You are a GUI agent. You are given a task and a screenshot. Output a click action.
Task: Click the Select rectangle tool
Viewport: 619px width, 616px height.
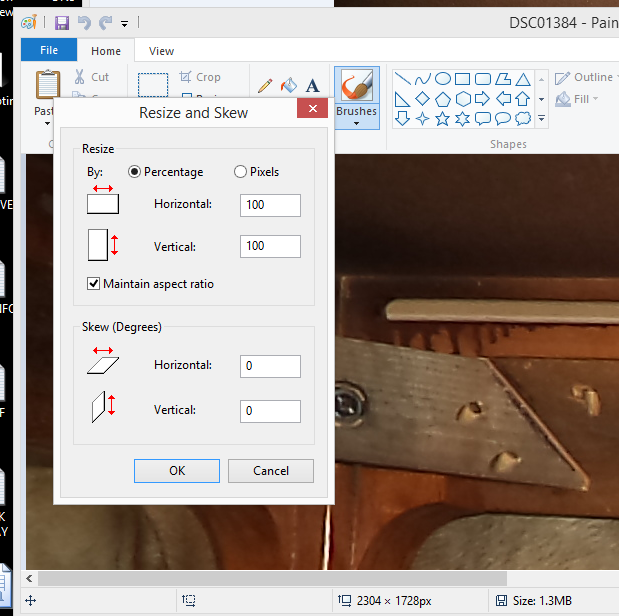153,85
